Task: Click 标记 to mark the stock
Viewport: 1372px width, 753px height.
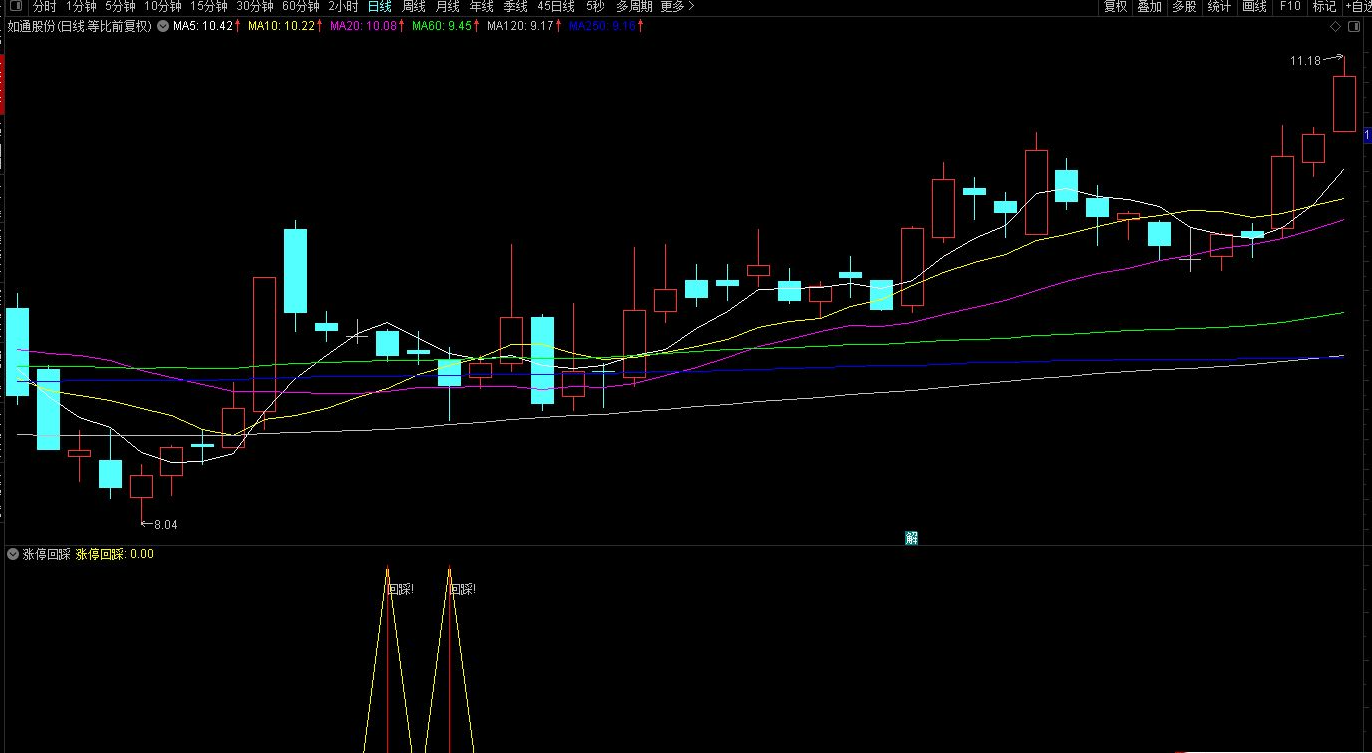Action: pyautogui.click(x=1323, y=6)
